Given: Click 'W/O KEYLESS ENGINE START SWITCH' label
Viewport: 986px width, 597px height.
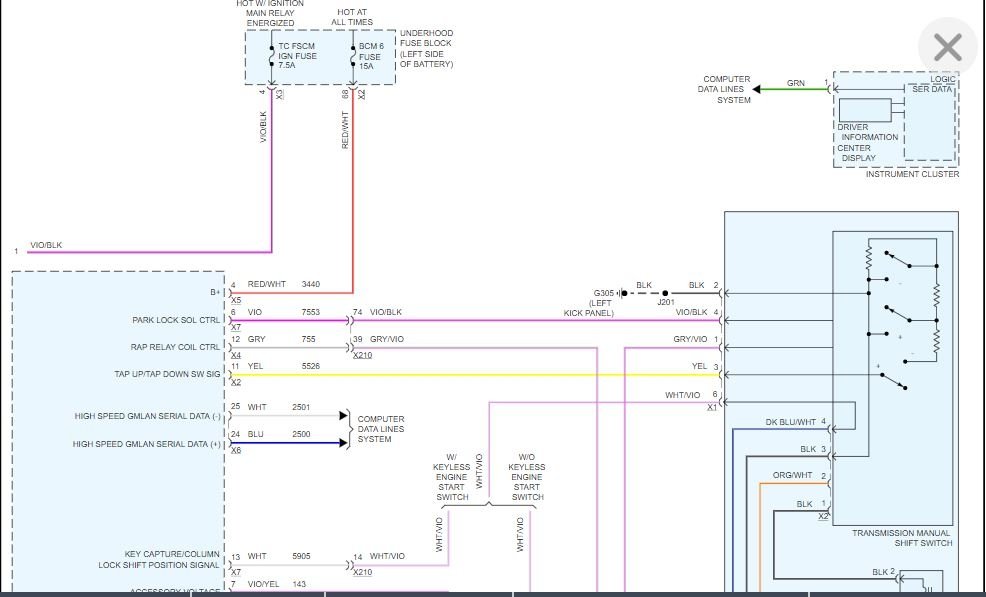Looking at the screenshot, I should click(527, 477).
